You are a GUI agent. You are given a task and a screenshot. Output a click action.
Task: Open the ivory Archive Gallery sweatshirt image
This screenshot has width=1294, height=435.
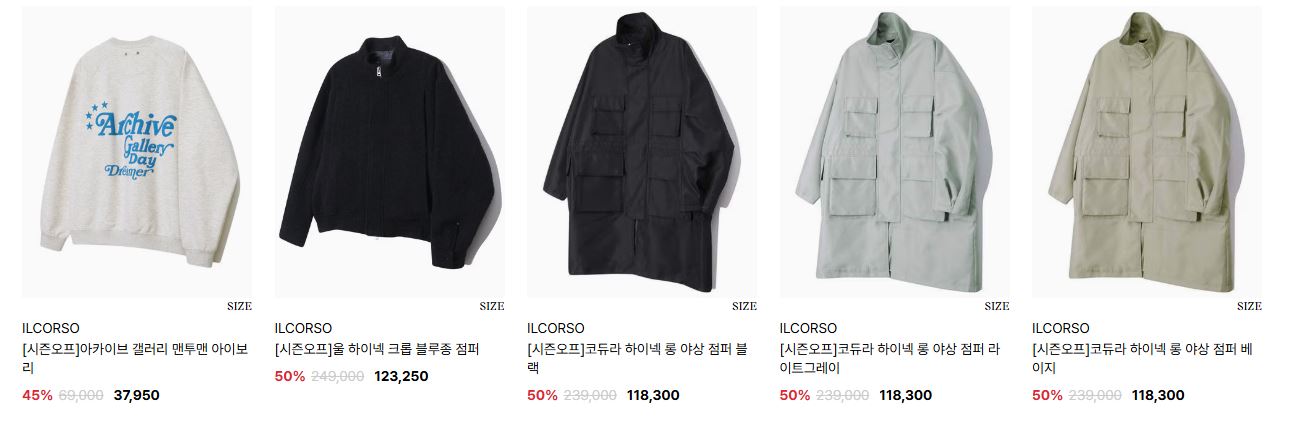coord(137,152)
